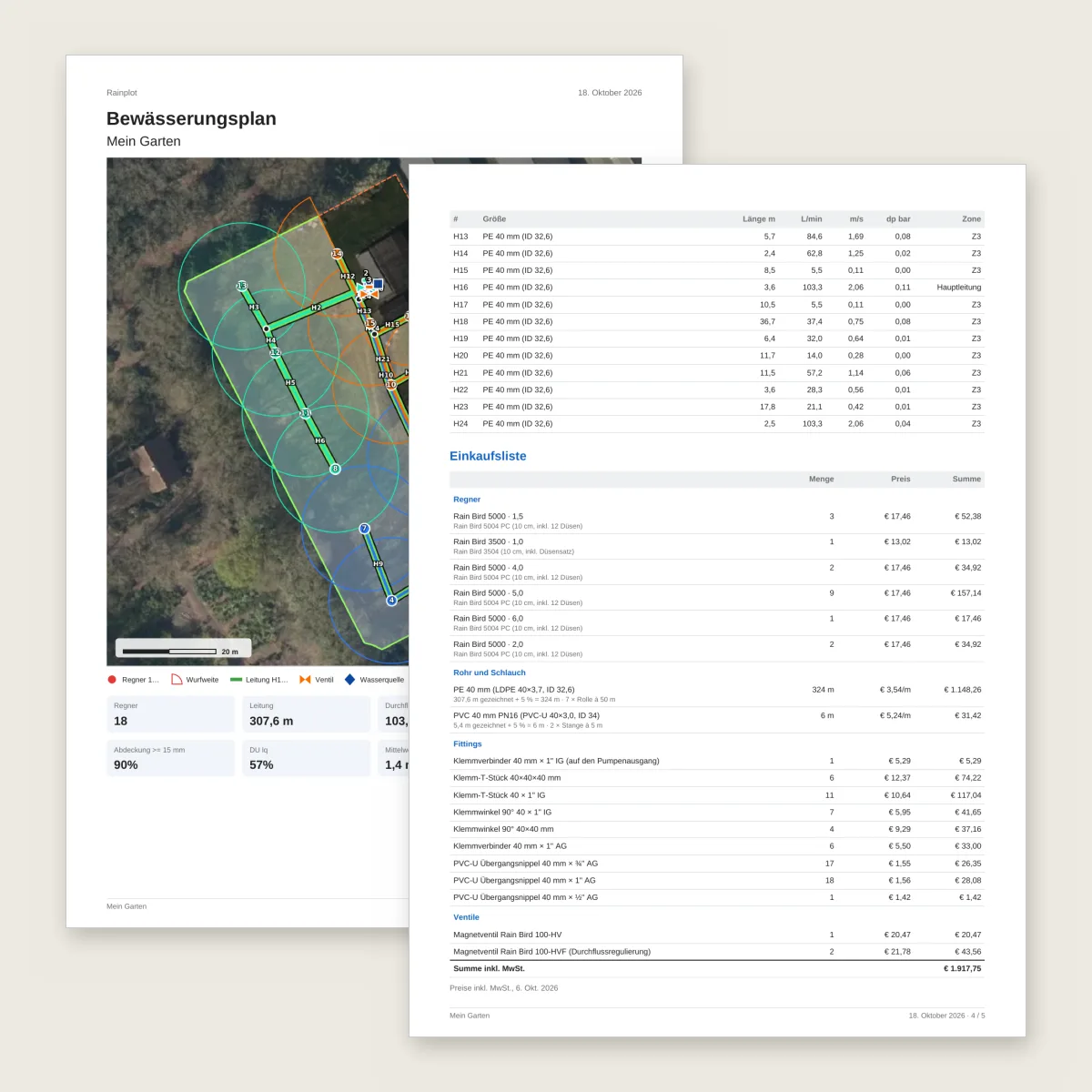This screenshot has height=1092, width=1092.
Task: Click pipe label H12 on the map
Action: tap(348, 277)
